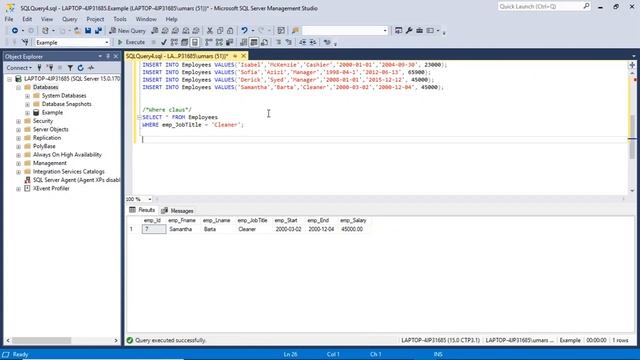Click the wrench Properties icon

point(409,31)
